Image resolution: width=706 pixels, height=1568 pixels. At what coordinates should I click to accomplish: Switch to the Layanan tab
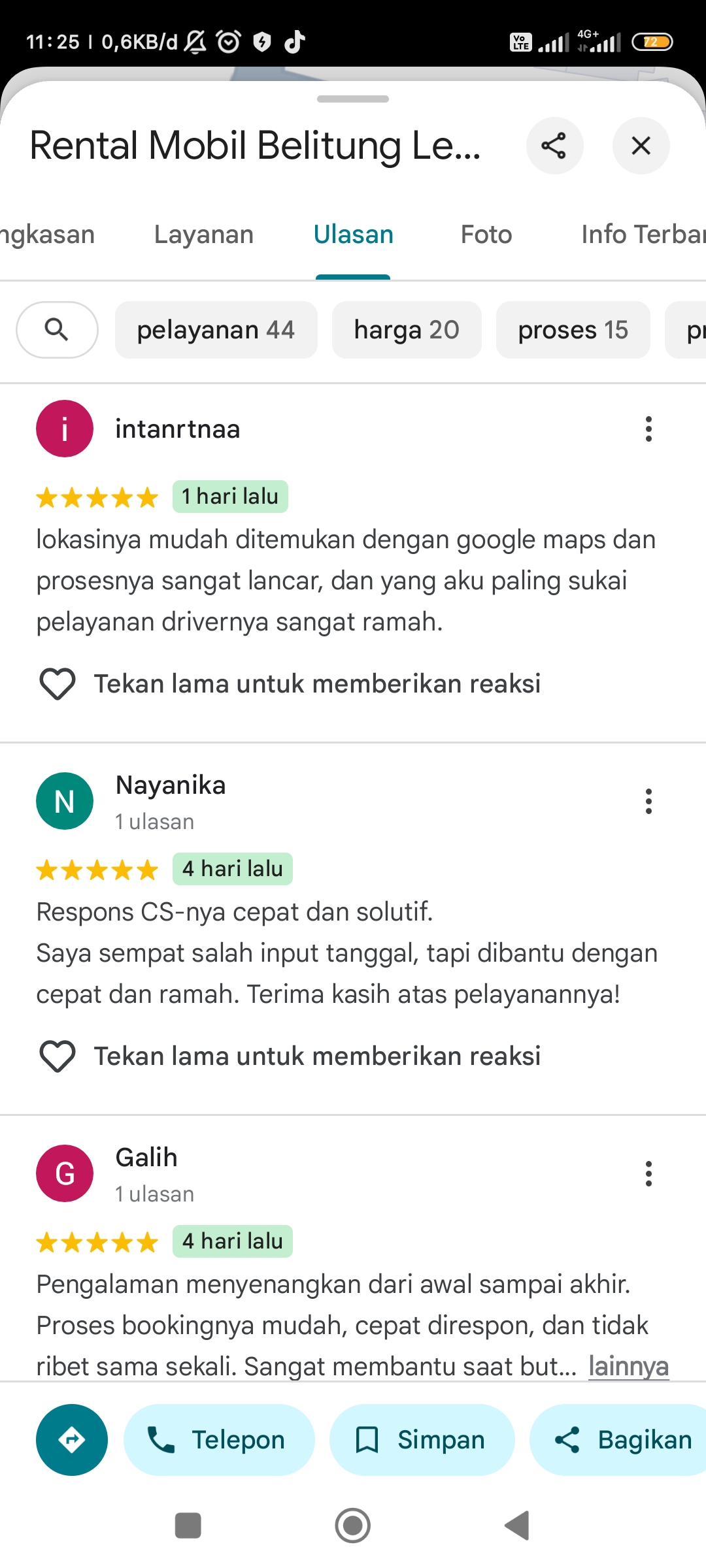point(204,235)
